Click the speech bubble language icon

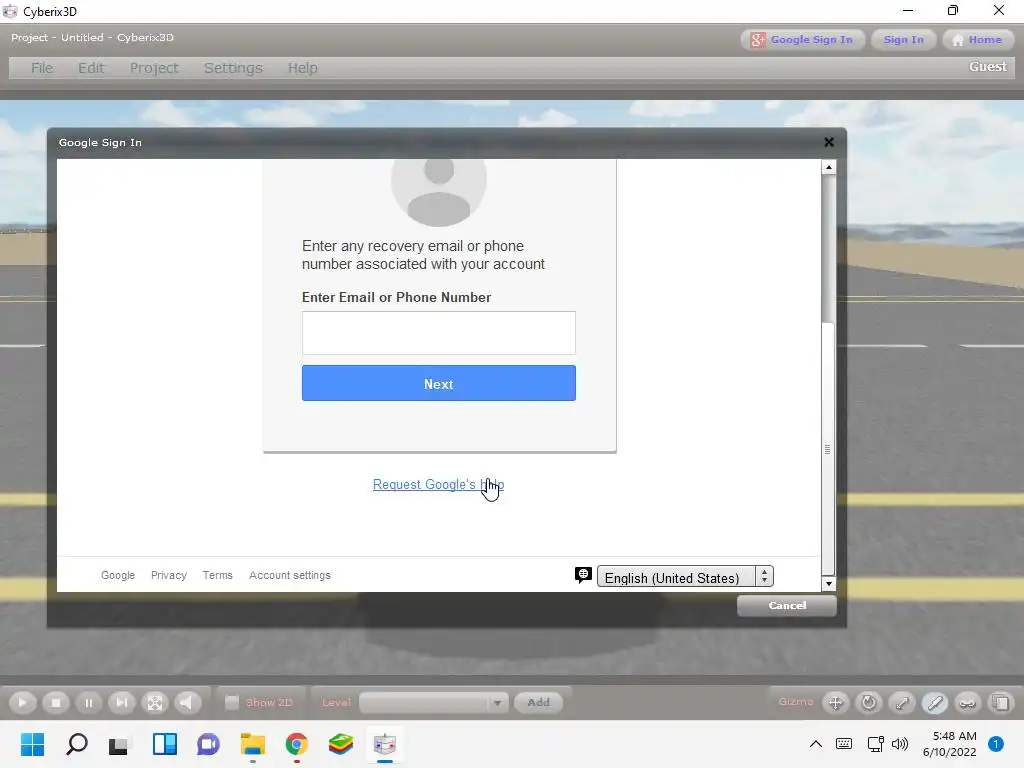pos(583,575)
